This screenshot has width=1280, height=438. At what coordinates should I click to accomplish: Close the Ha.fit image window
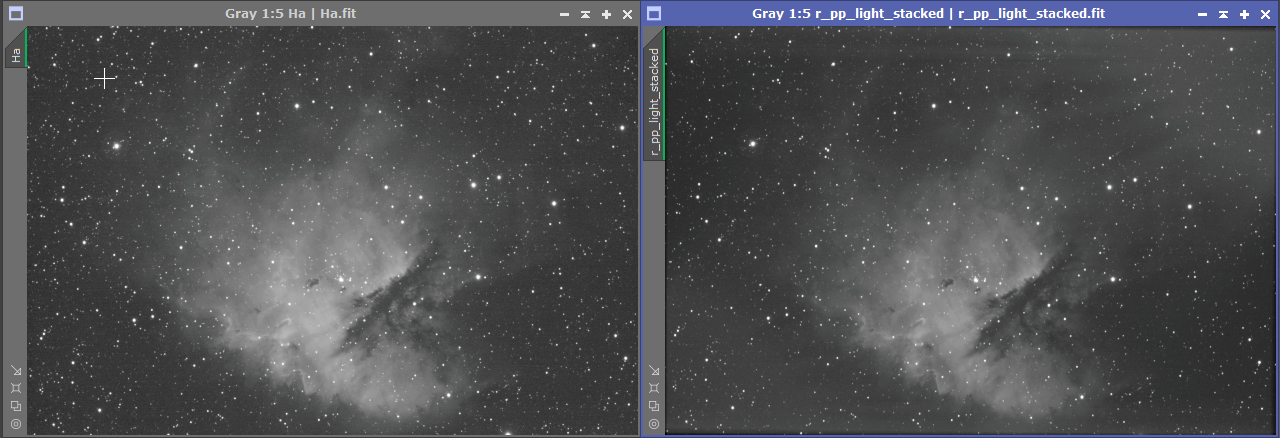[627, 15]
